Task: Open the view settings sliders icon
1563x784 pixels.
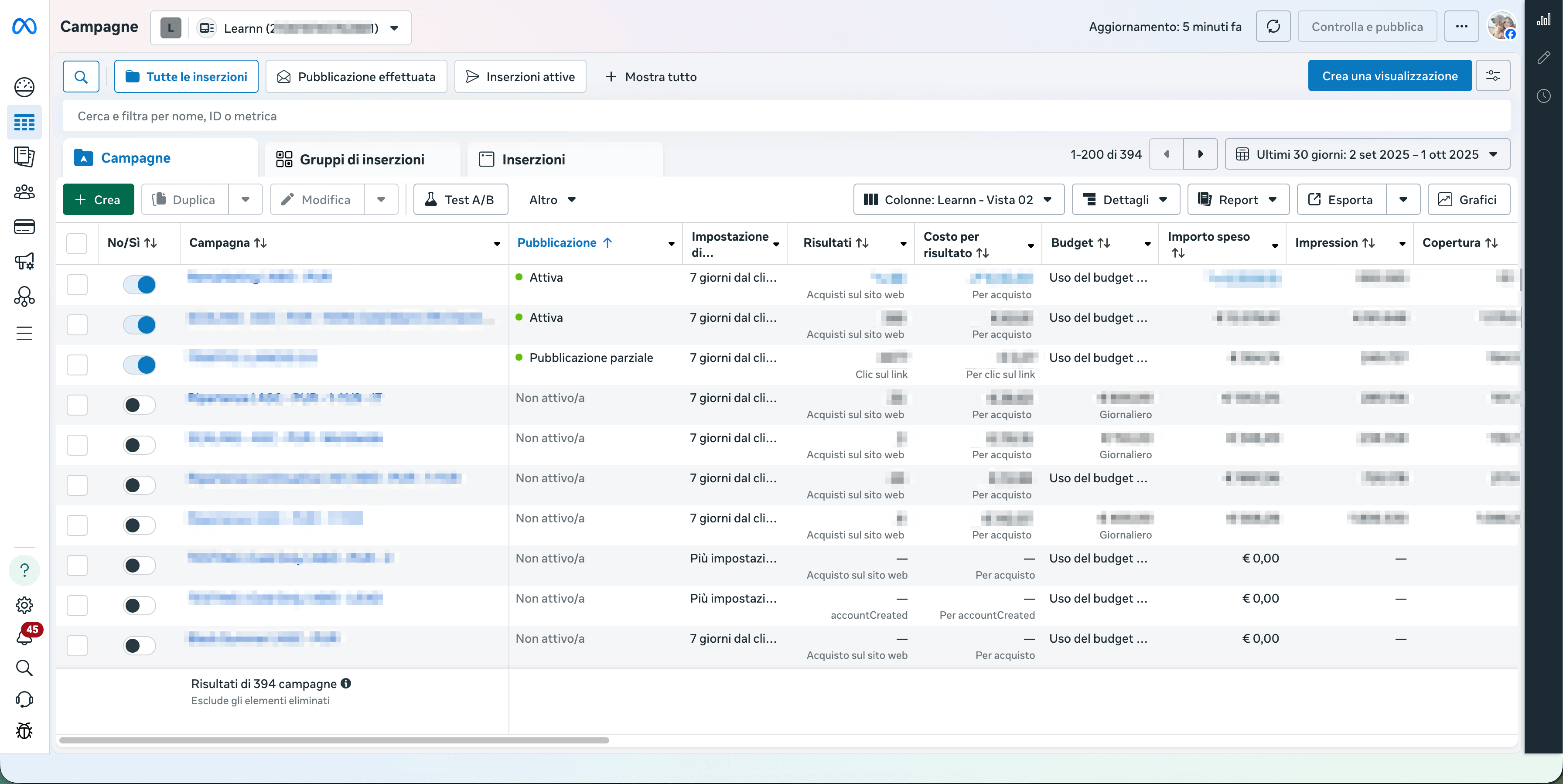Action: click(x=1493, y=76)
